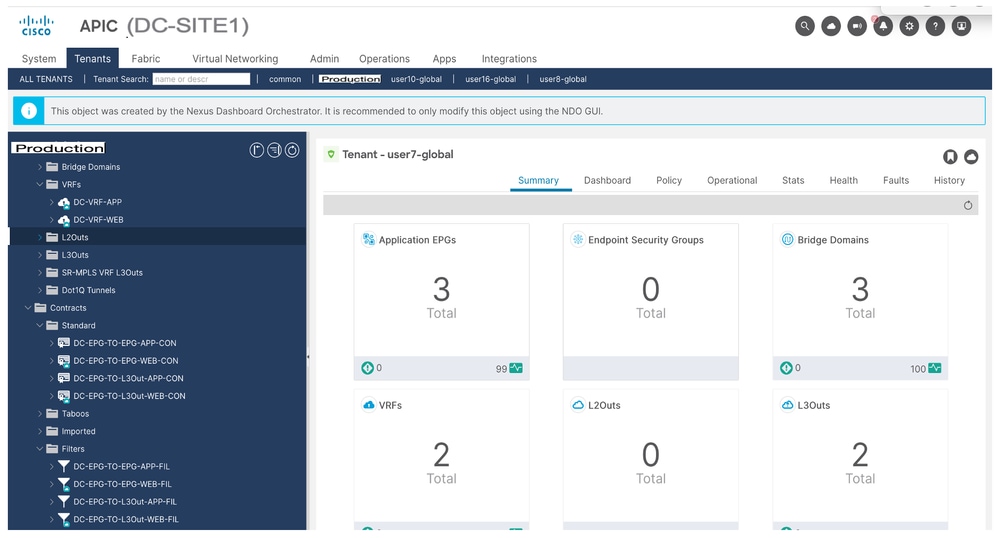Open the help question mark icon

click(x=935, y=26)
